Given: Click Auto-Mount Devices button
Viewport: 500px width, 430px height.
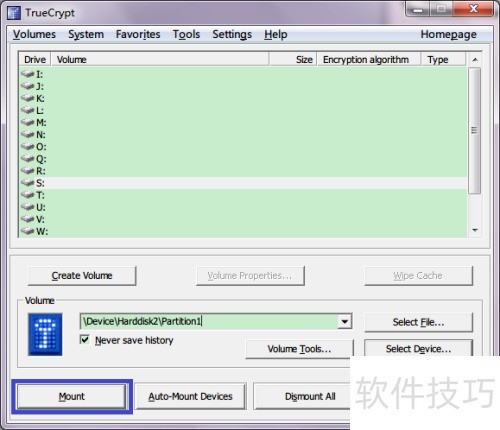Looking at the screenshot, I should click(x=190, y=396).
